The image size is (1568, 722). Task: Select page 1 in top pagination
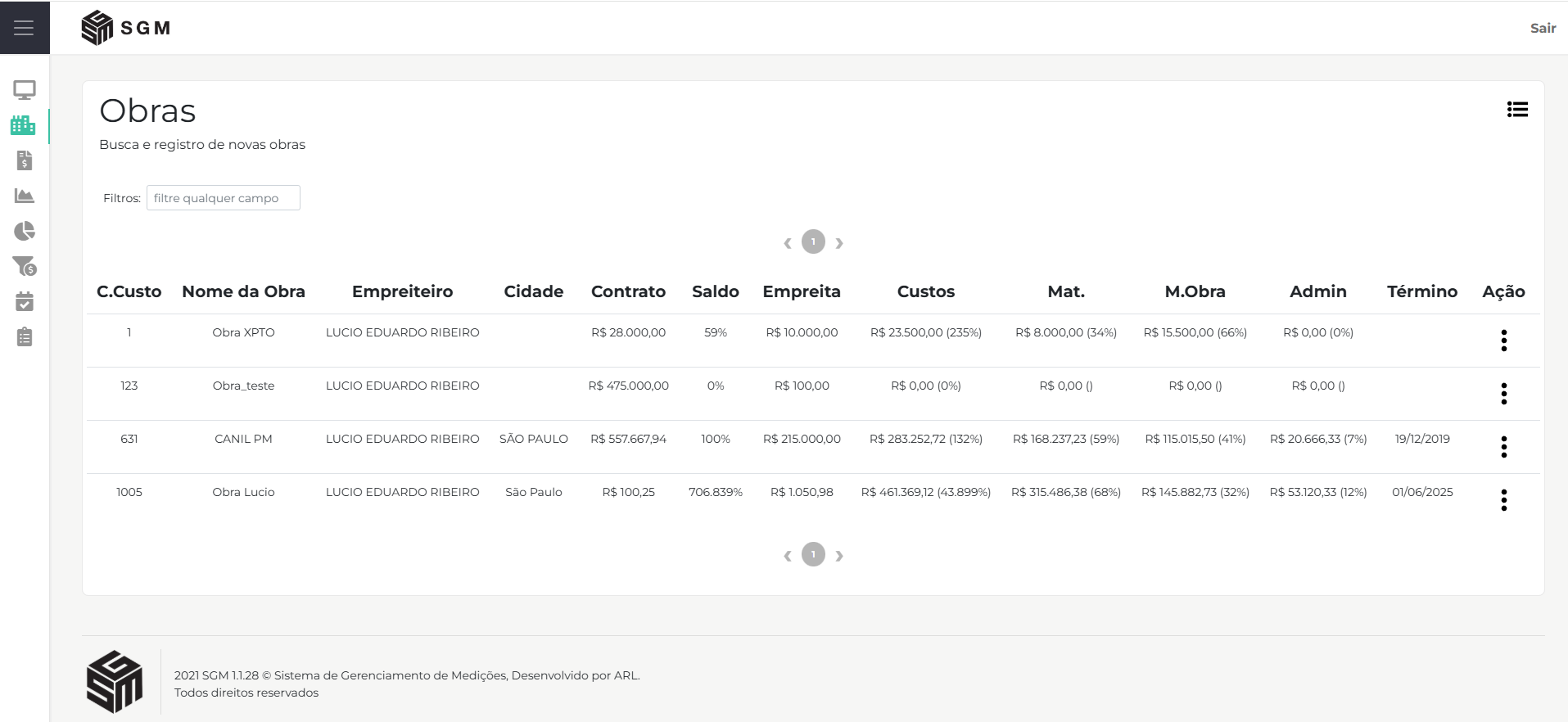[813, 241]
